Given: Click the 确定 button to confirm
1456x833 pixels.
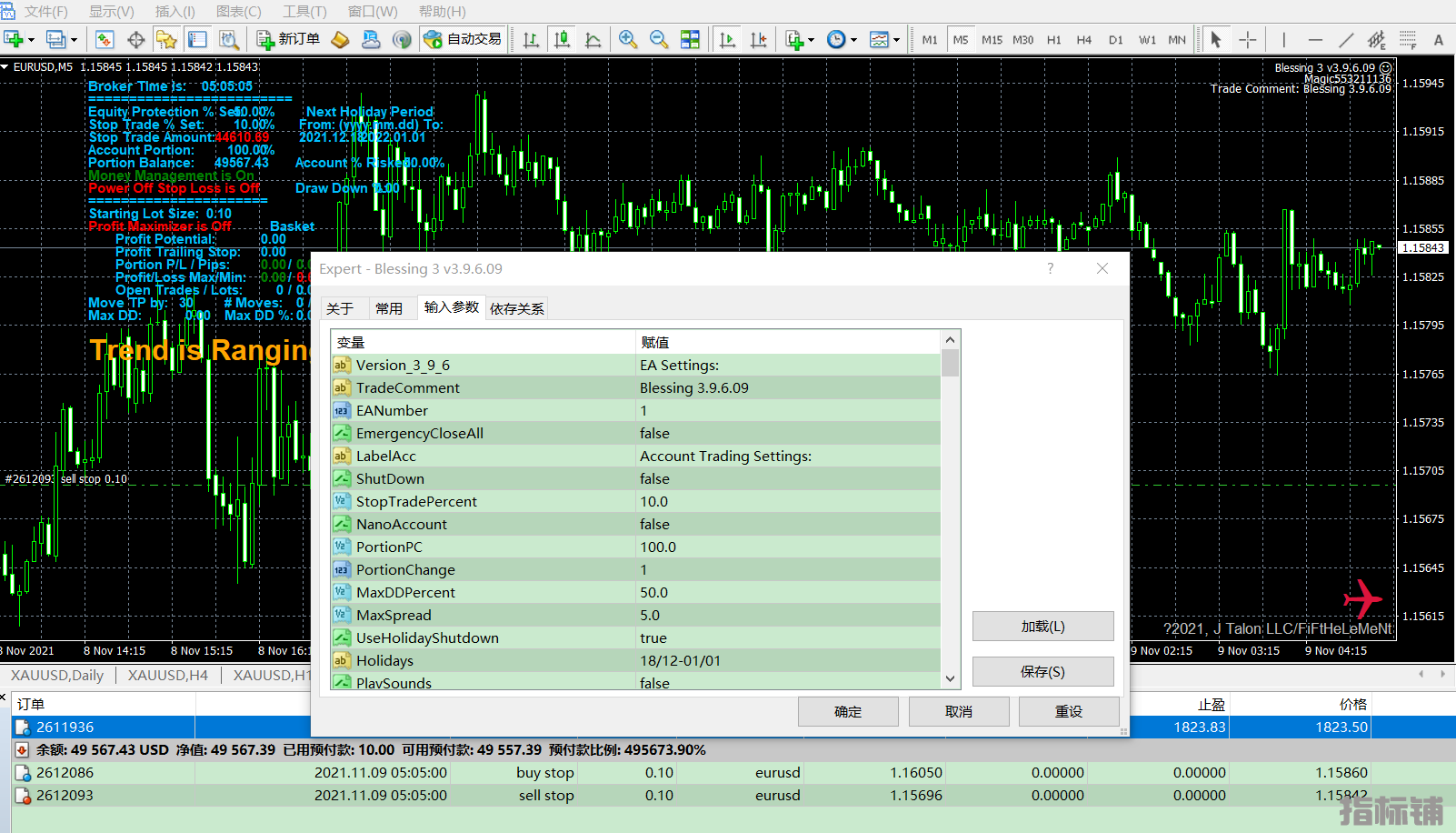Looking at the screenshot, I should tap(848, 711).
